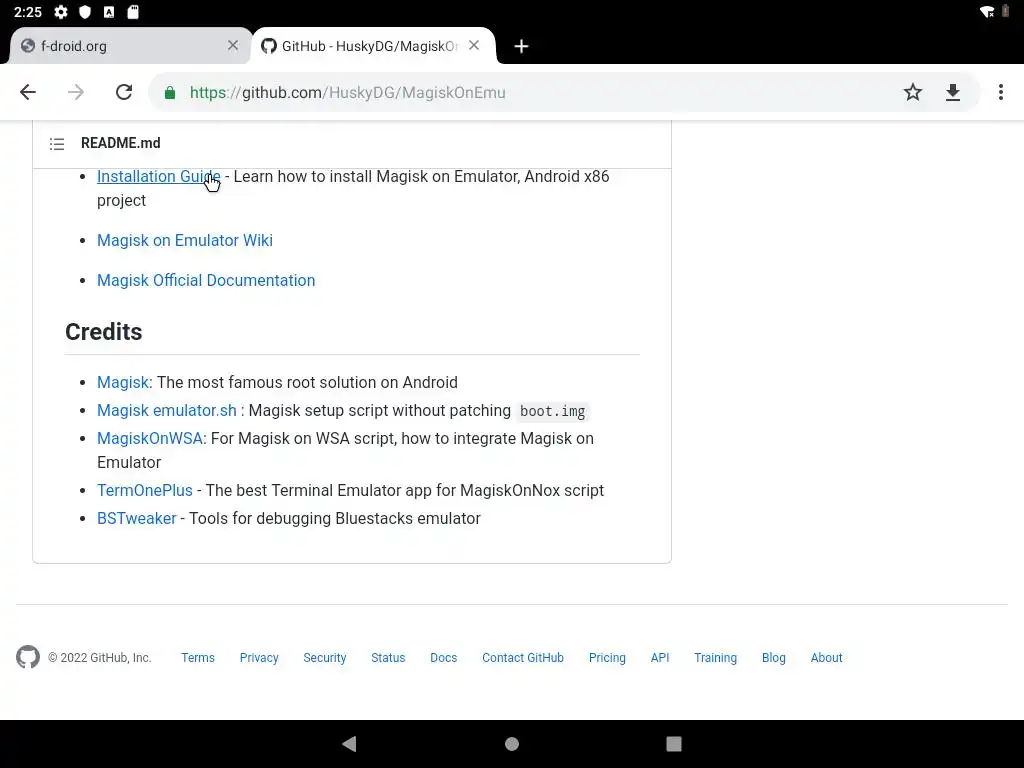This screenshot has width=1024, height=768.
Task: Open the Blog footer link
Action: point(774,658)
